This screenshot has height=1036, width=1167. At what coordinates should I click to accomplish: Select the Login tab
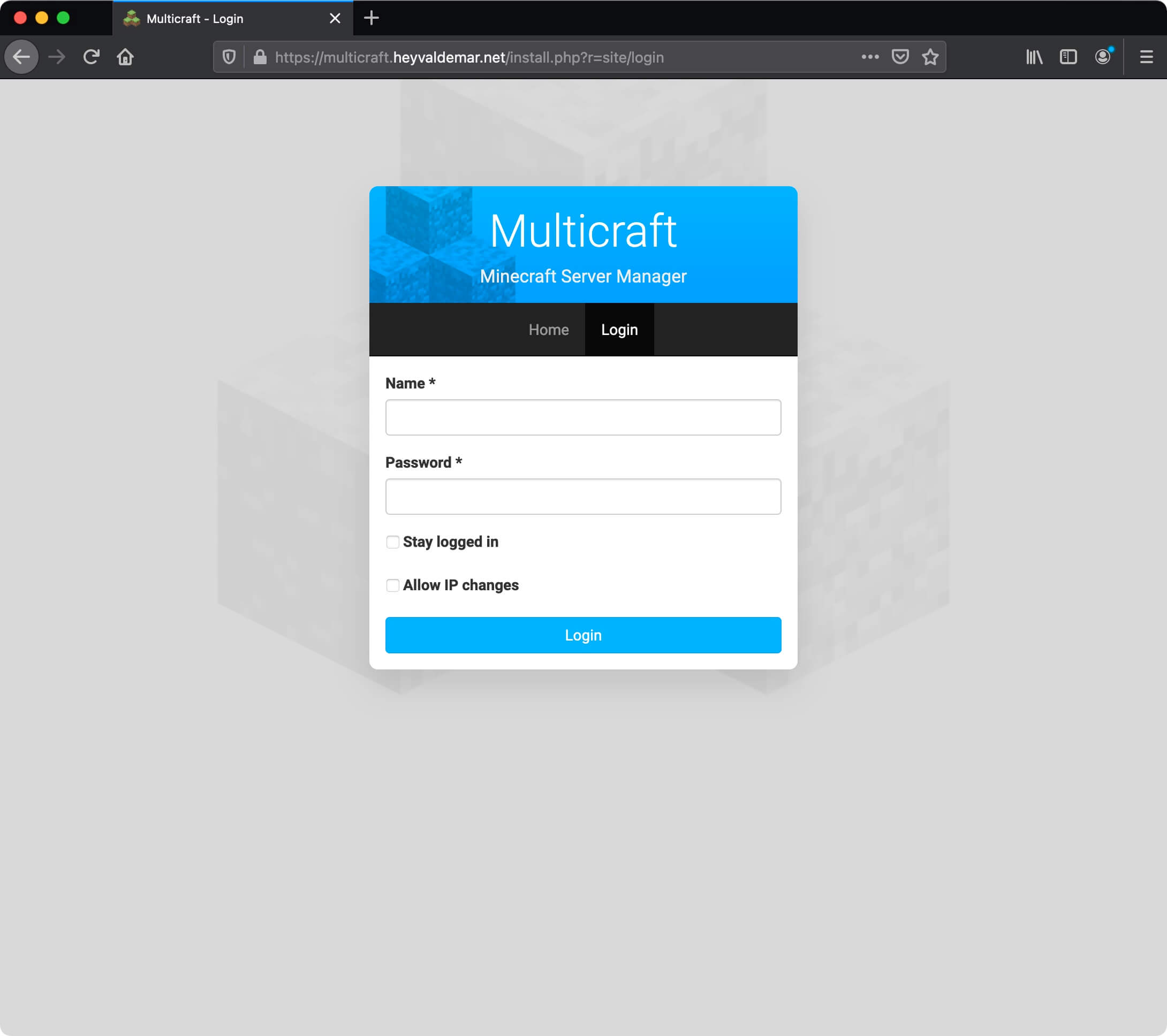click(x=619, y=330)
